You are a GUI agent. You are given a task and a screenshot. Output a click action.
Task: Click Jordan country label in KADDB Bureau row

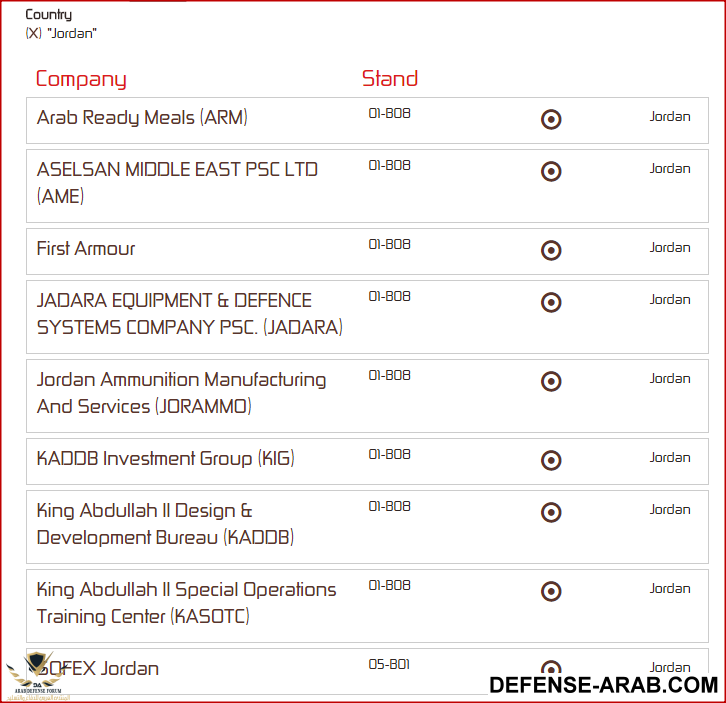point(670,510)
